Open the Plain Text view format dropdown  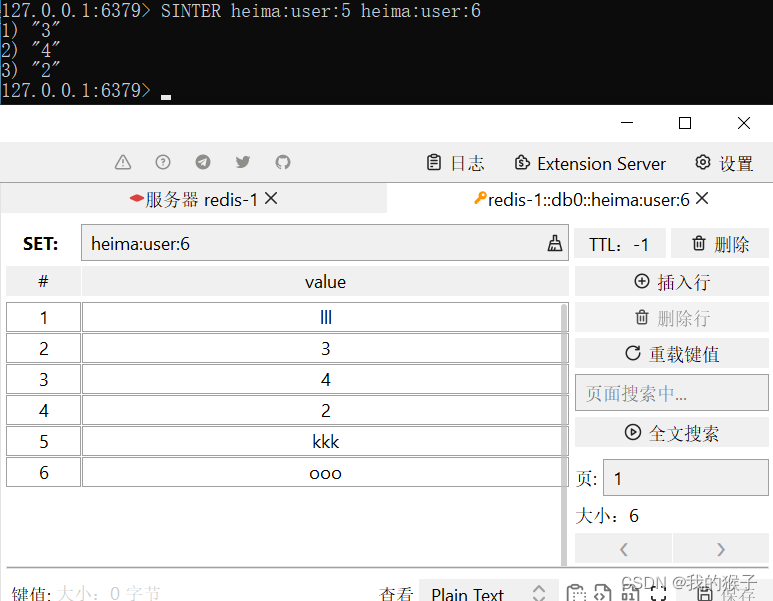(488, 594)
